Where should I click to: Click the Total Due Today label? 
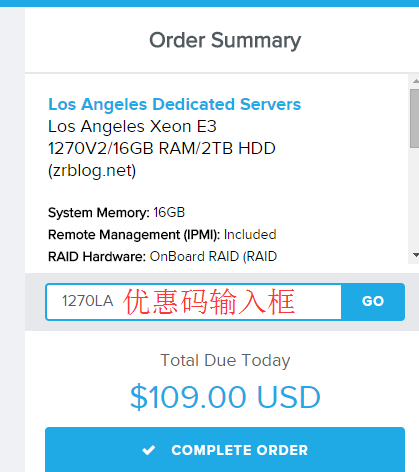tap(225, 360)
